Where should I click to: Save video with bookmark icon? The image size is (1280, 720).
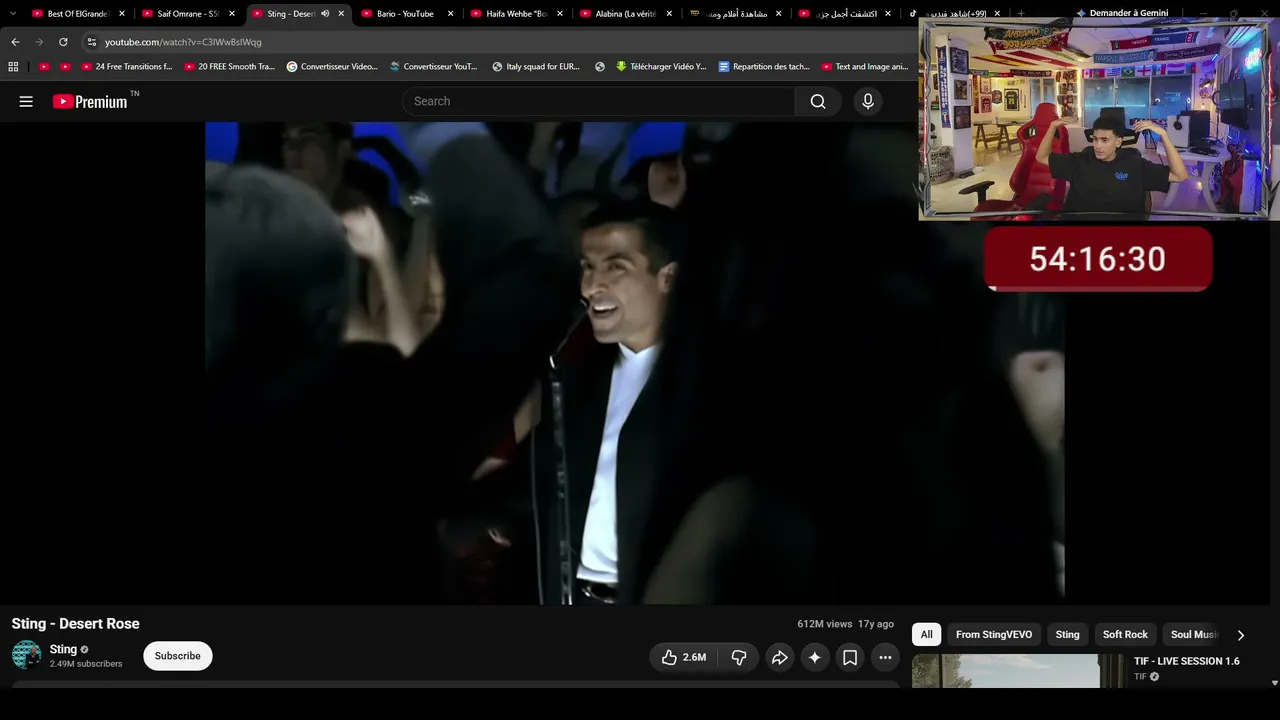(x=850, y=657)
